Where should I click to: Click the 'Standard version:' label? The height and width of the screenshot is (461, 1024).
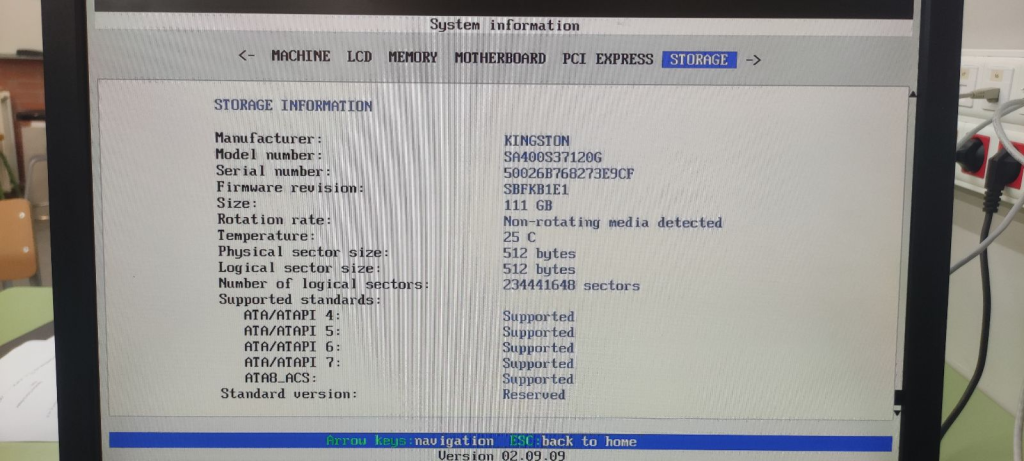[289, 394]
